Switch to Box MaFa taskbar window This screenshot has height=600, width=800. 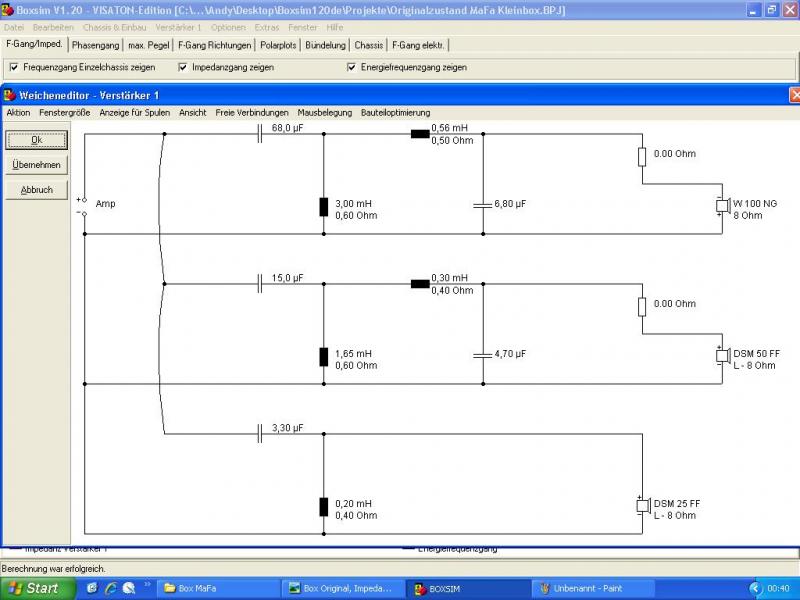[x=219, y=588]
